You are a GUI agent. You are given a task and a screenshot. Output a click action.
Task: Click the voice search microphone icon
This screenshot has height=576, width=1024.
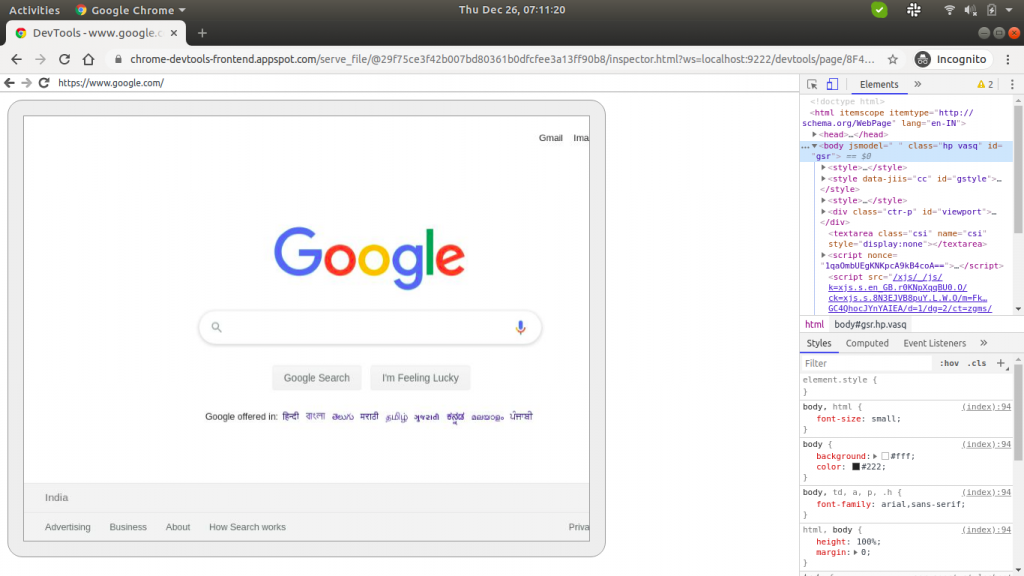click(x=519, y=327)
